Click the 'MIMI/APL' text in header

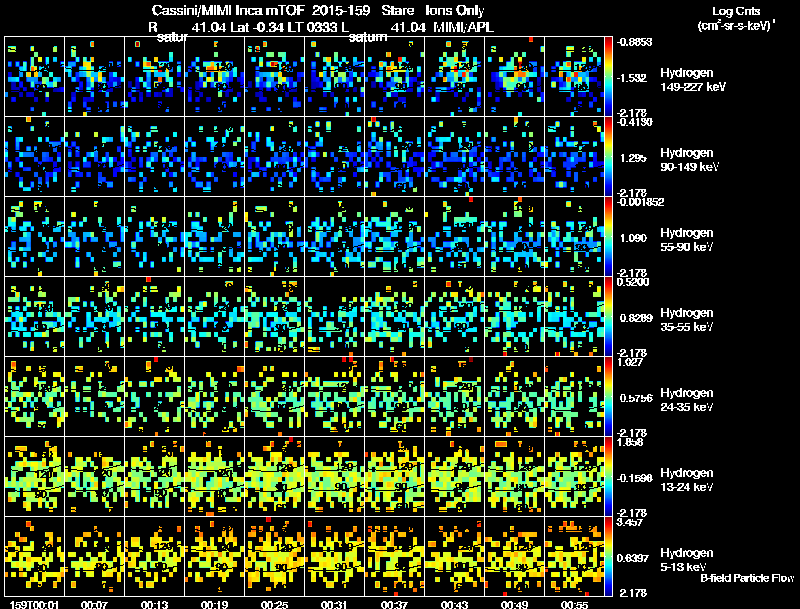click(464, 27)
